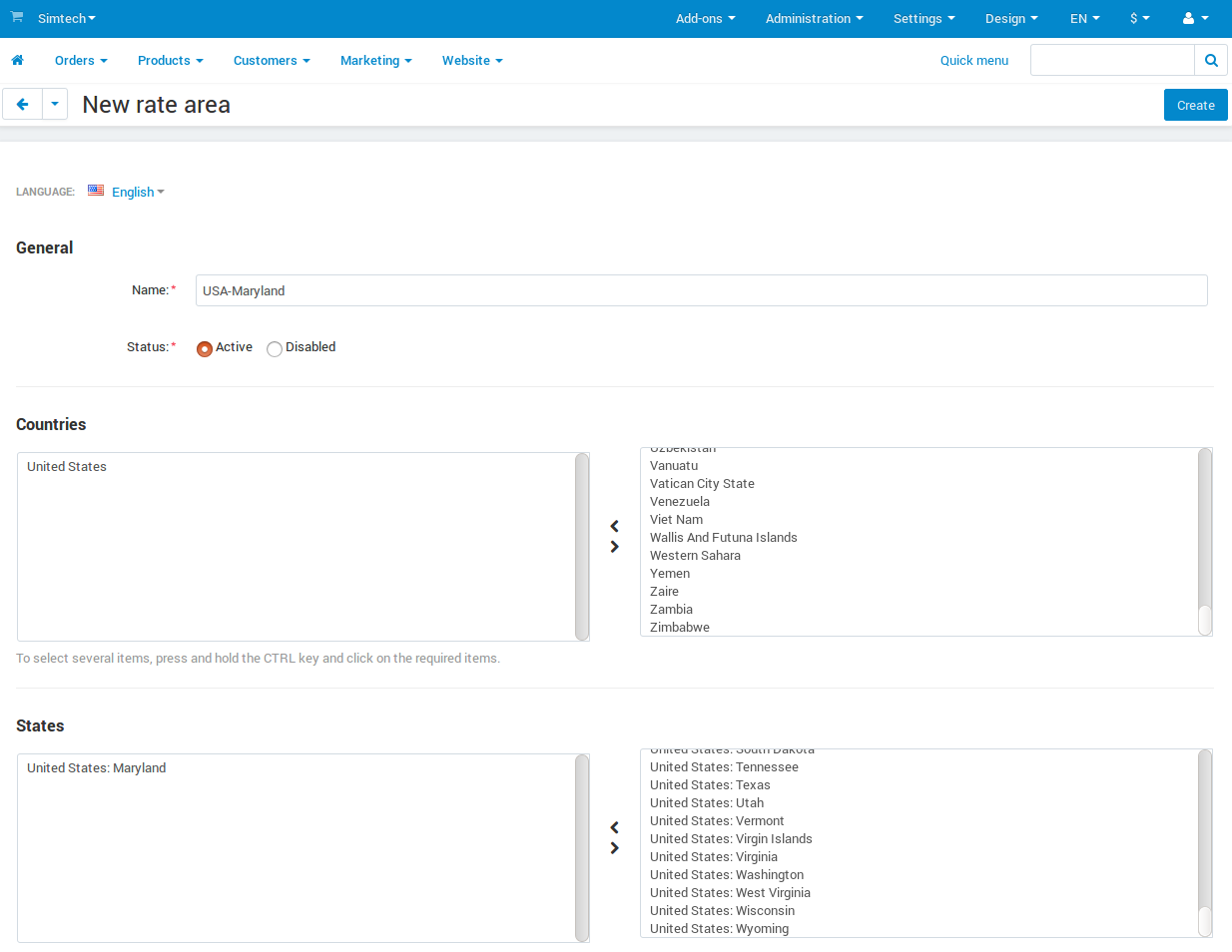Click the home icon in navigation bar
1232x952 pixels.
[17, 61]
